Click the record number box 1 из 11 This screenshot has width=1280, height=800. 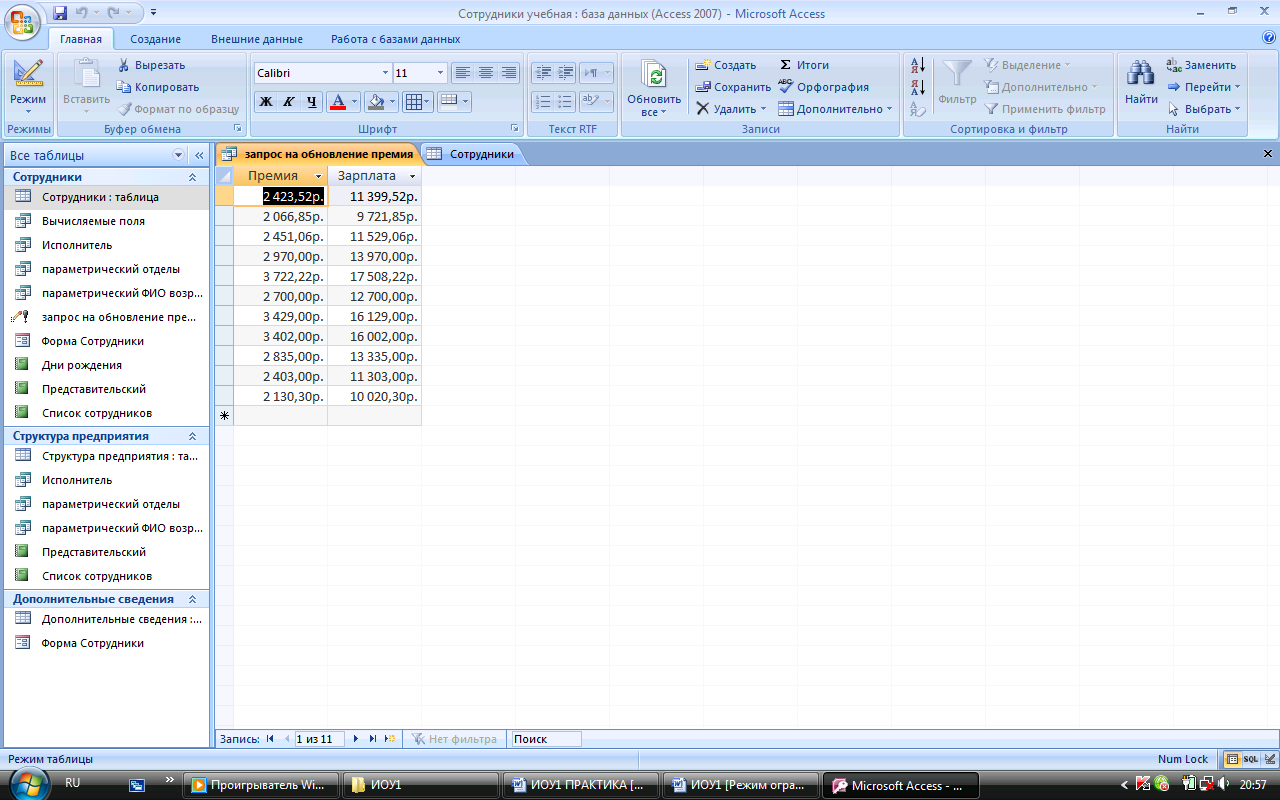318,739
